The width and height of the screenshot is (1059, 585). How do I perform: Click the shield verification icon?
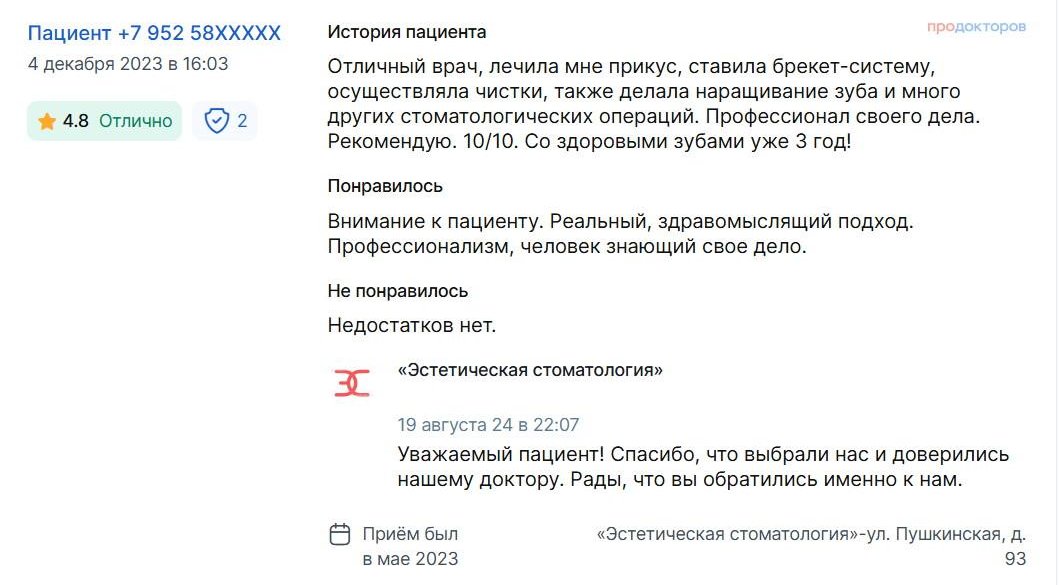pyautogui.click(x=216, y=121)
